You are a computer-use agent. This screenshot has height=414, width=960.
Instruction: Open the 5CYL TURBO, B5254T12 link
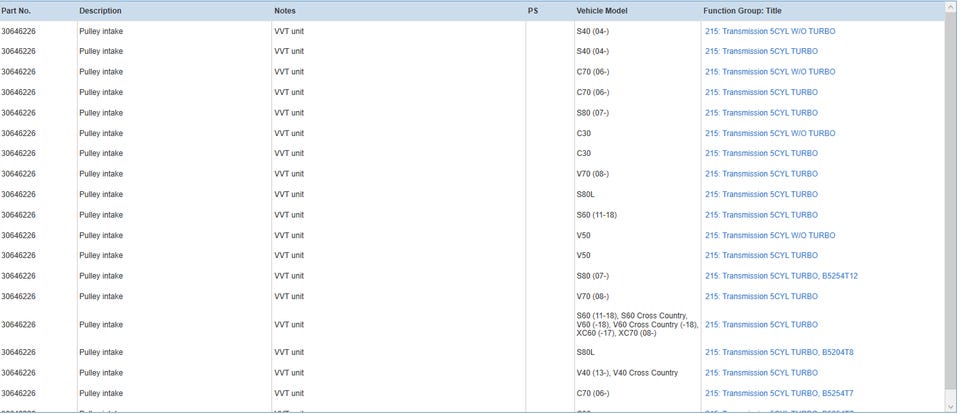(x=781, y=276)
